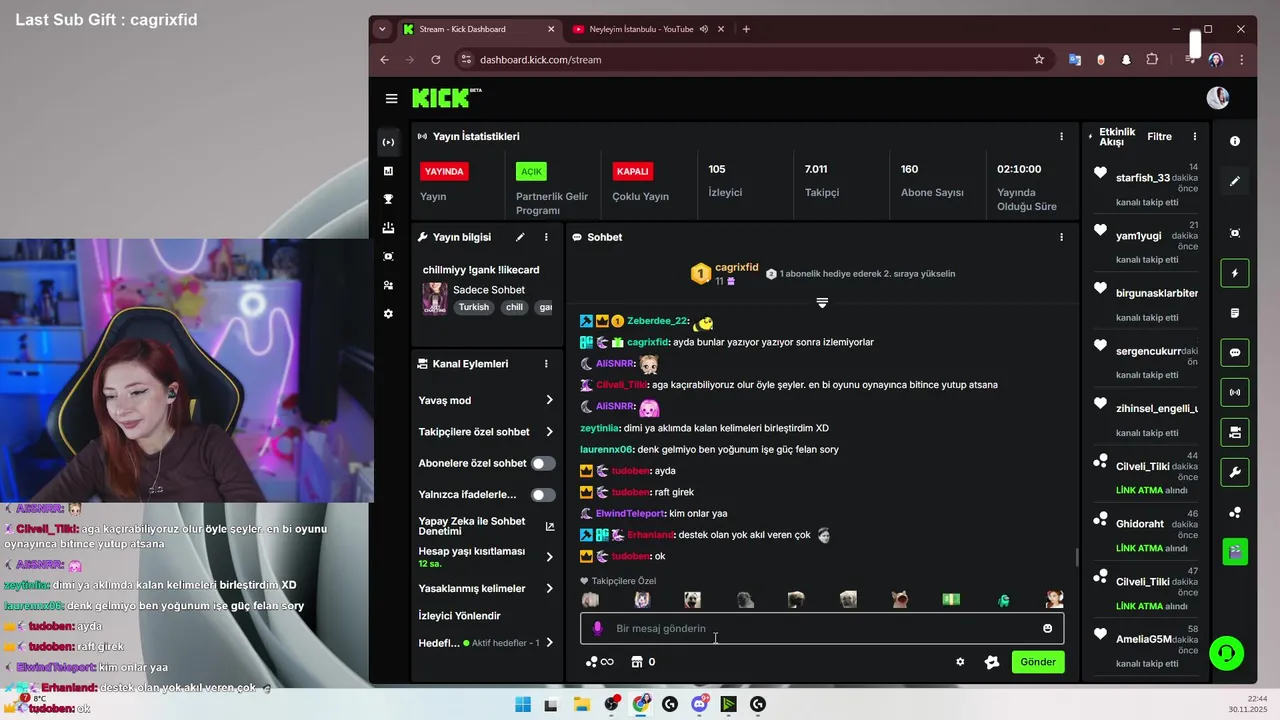Open Etkinlik Akışı three-dot menu

[1194, 136]
